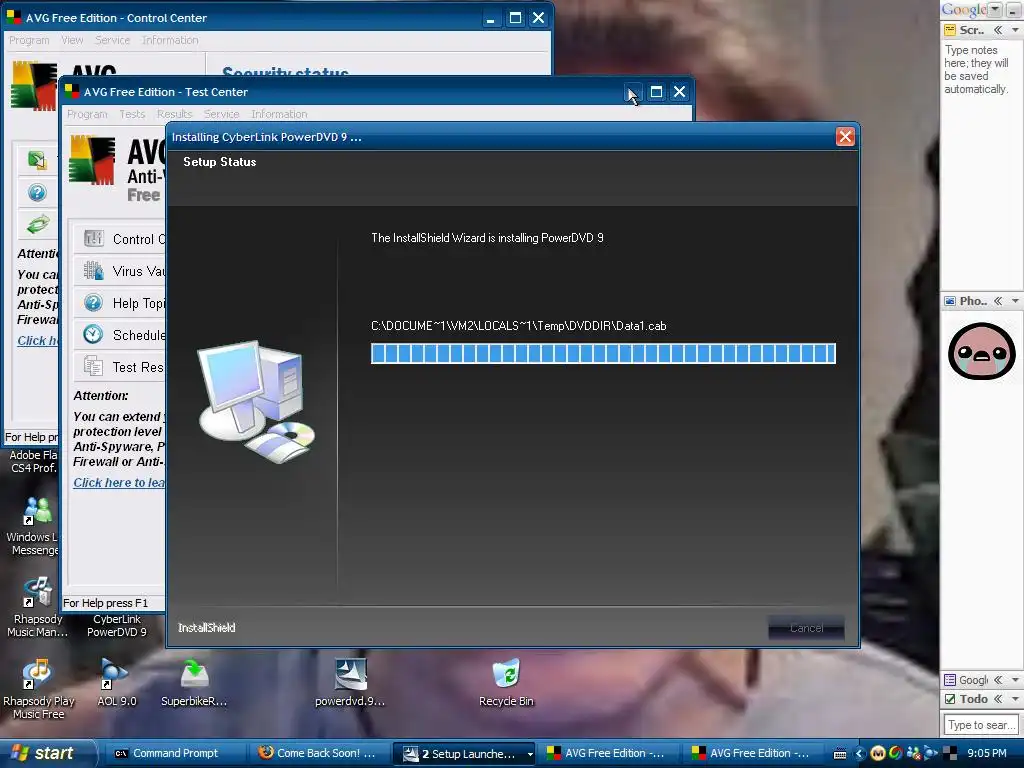1024x768 pixels.
Task: Open Scratch Pad gadget menu arrow
Action: [1015, 30]
